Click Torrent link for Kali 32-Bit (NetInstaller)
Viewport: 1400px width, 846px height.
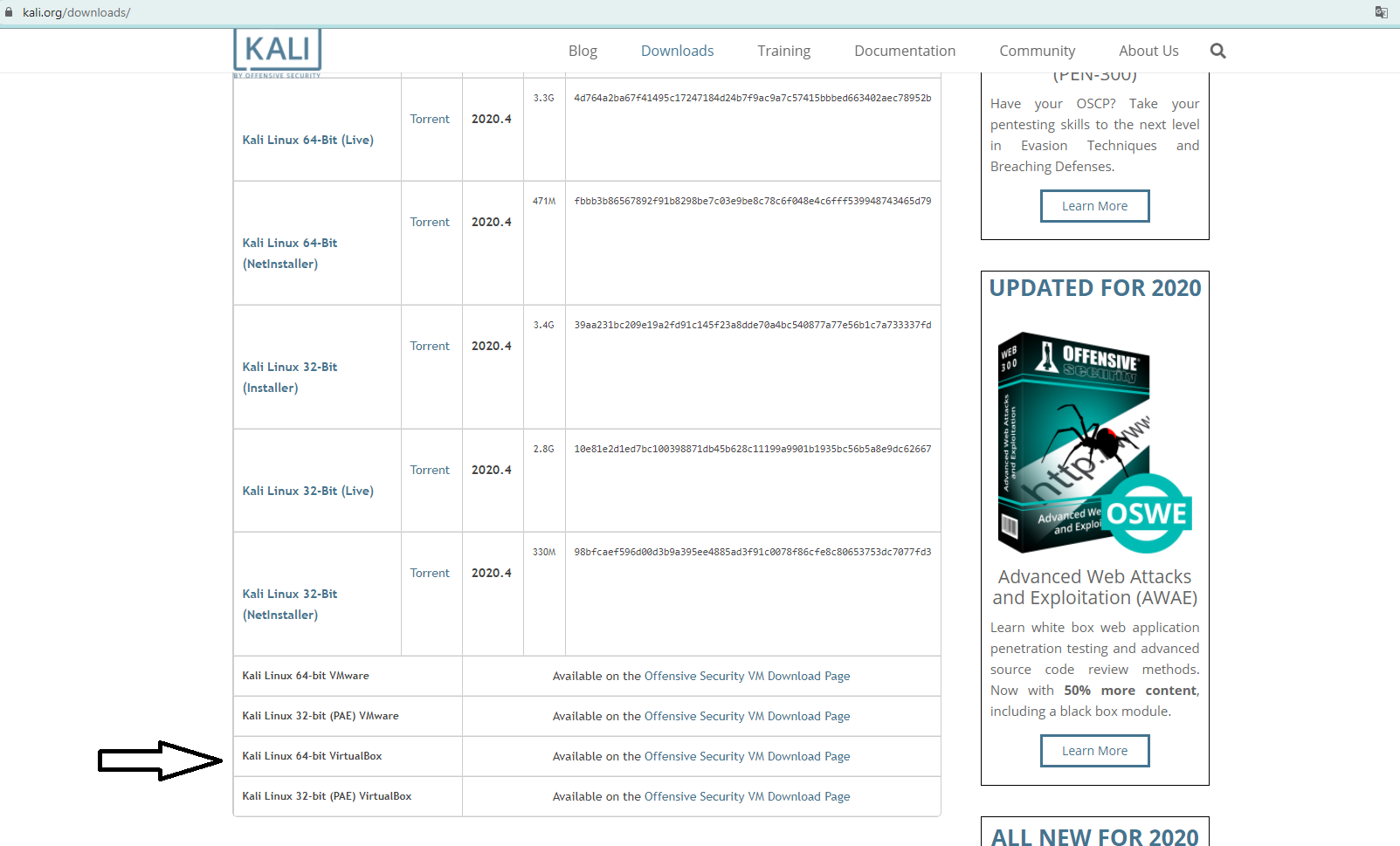click(430, 573)
